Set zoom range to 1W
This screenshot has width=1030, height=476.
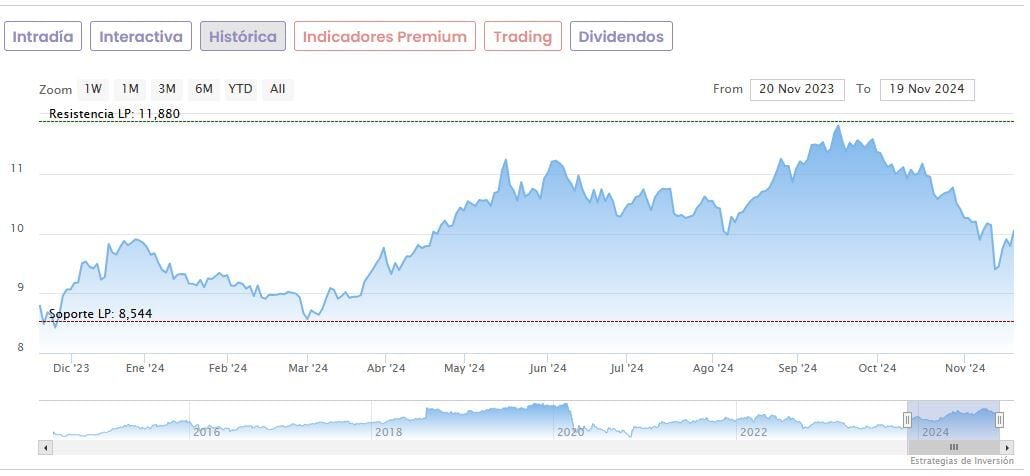(93, 89)
